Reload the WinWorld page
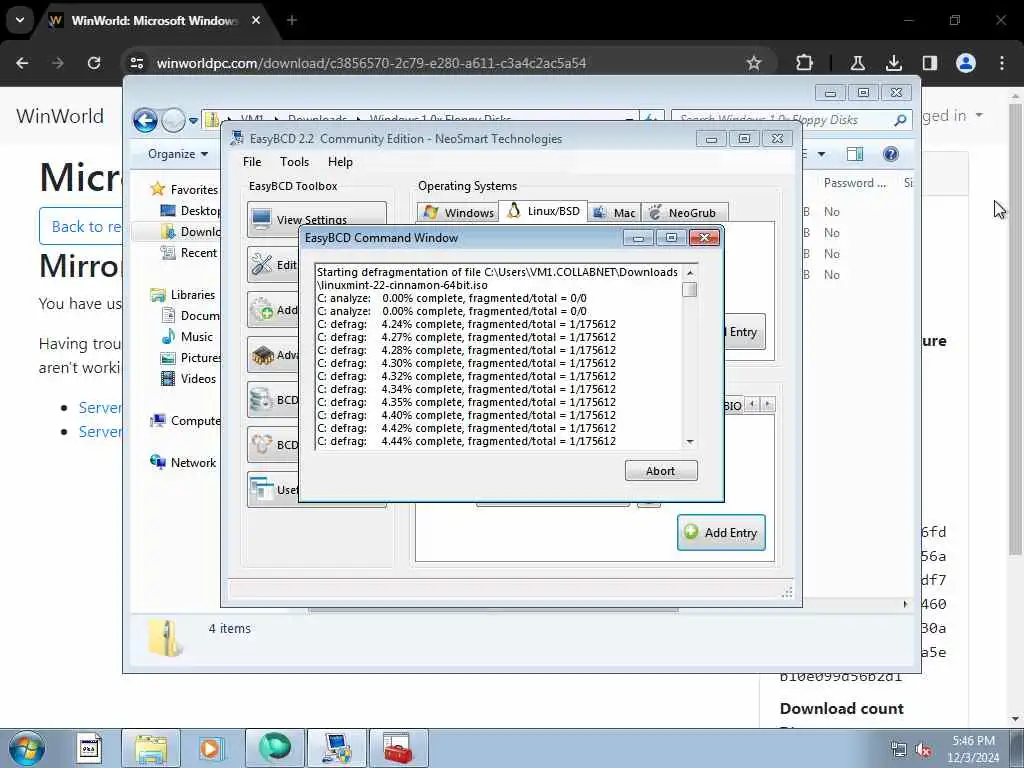 tap(94, 63)
